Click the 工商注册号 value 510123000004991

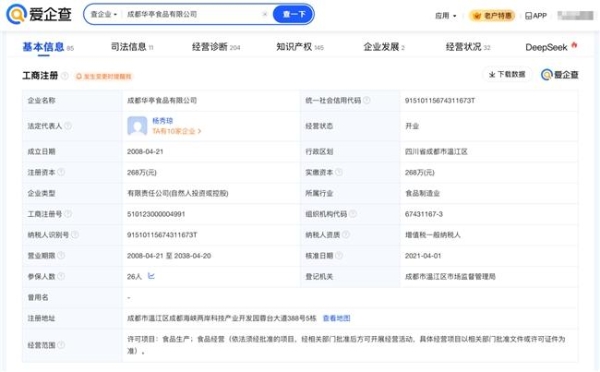click(156, 214)
